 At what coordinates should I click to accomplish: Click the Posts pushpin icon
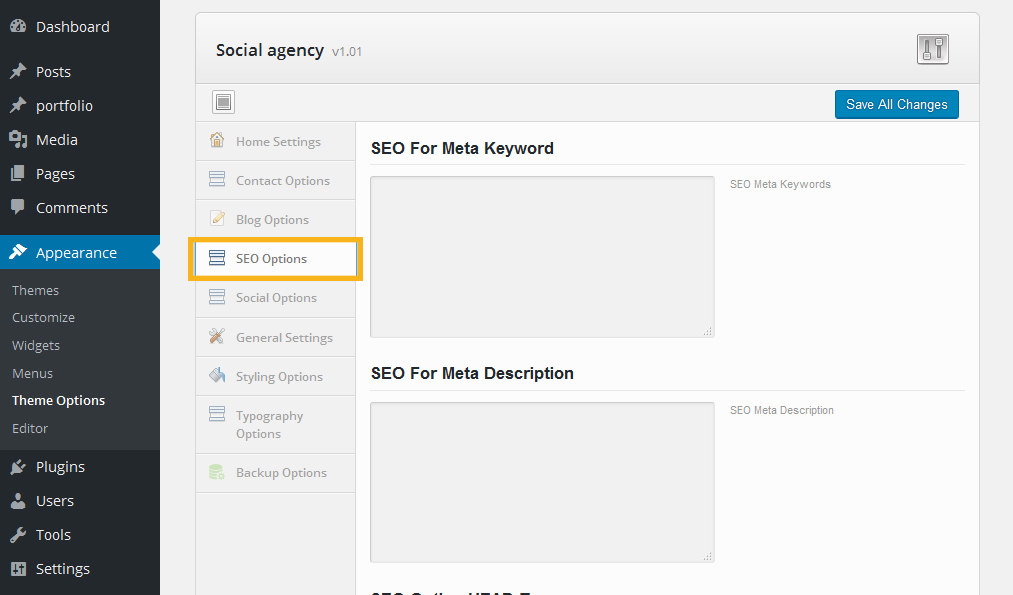click(x=18, y=71)
